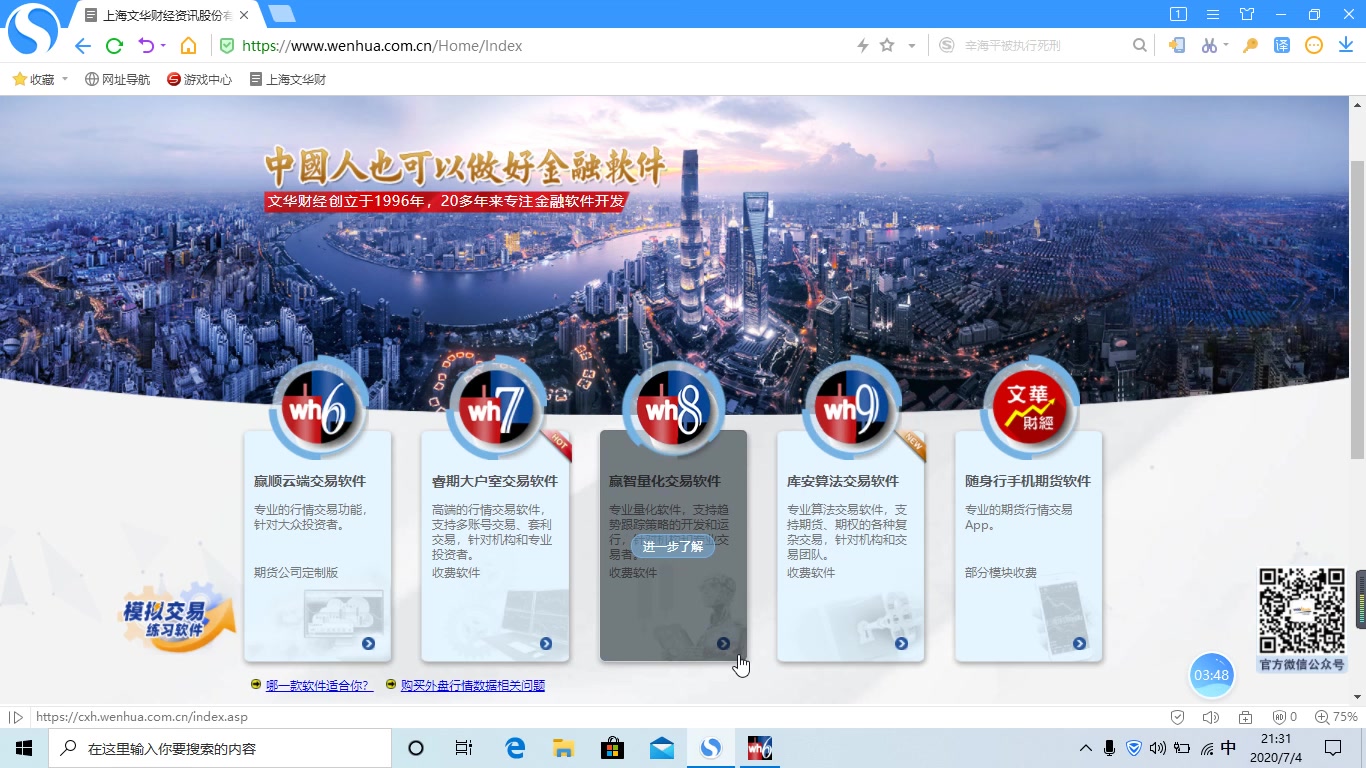1366x768 pixels.
Task: Open the 睿期大户室交易软件 card arrow
Action: coord(546,644)
